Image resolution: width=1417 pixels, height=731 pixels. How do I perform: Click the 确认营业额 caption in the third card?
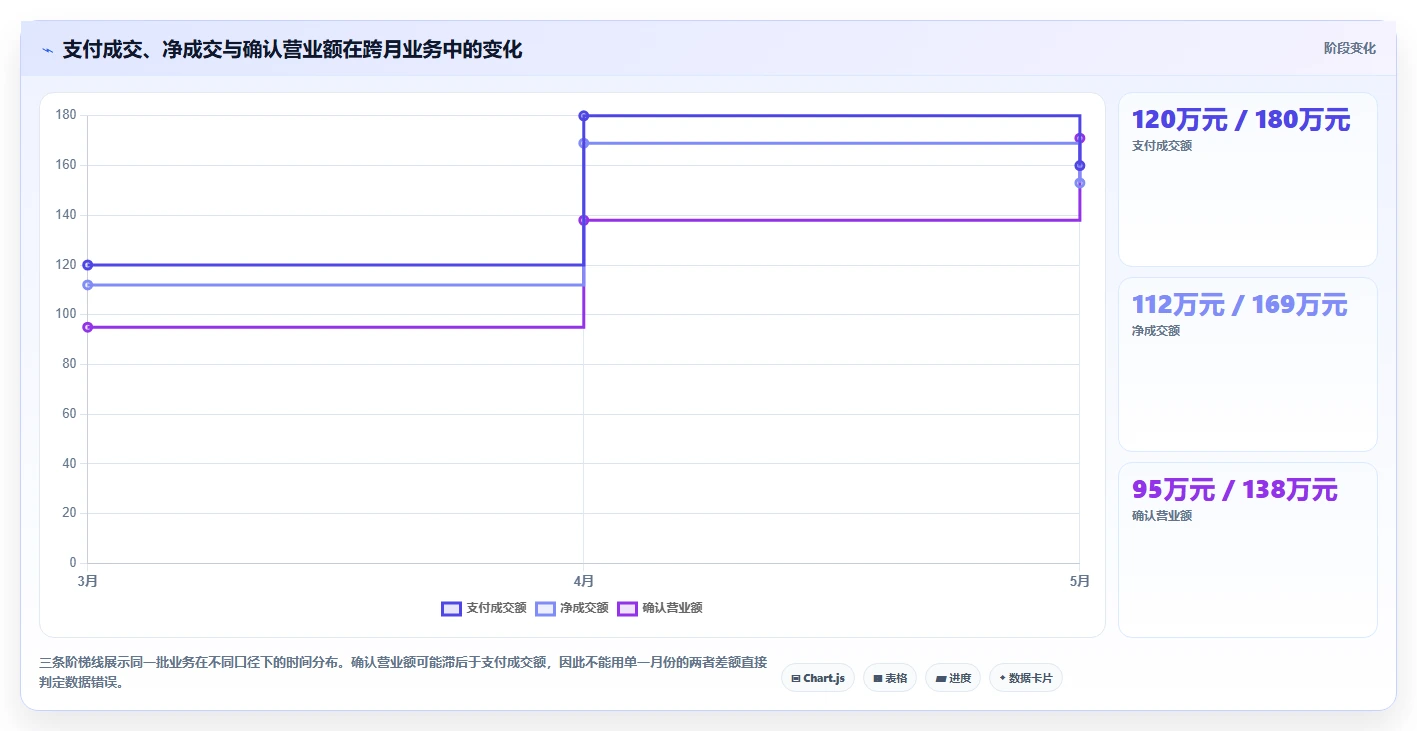[1162, 516]
